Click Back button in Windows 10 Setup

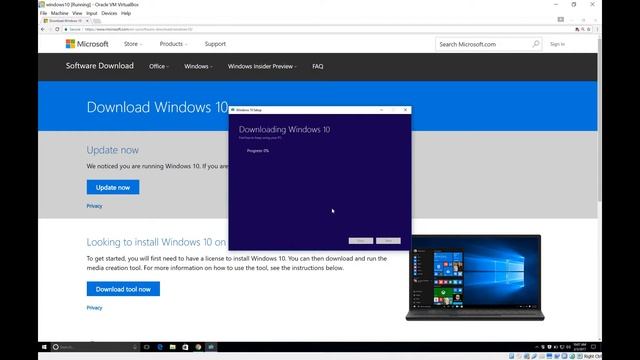coord(361,241)
